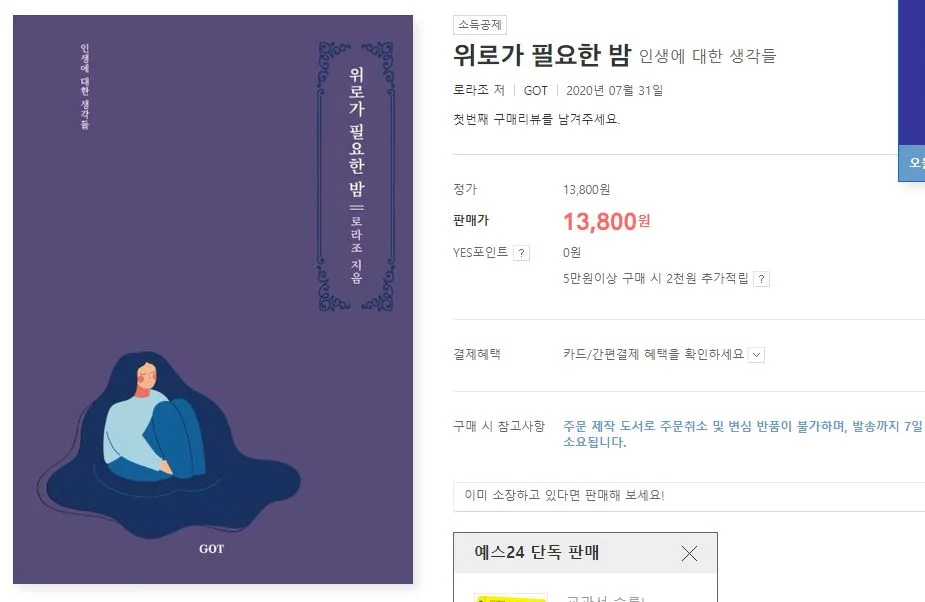Click 첫번째 구매리뷰를 남겨주세요
This screenshot has width=925, height=602.
524,117
